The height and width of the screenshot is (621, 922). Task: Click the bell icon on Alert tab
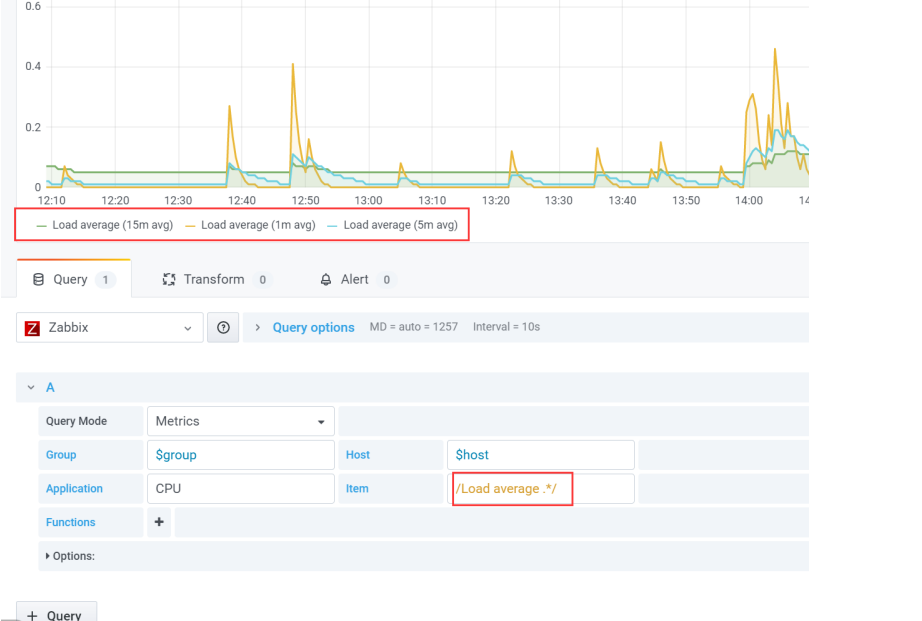[326, 279]
